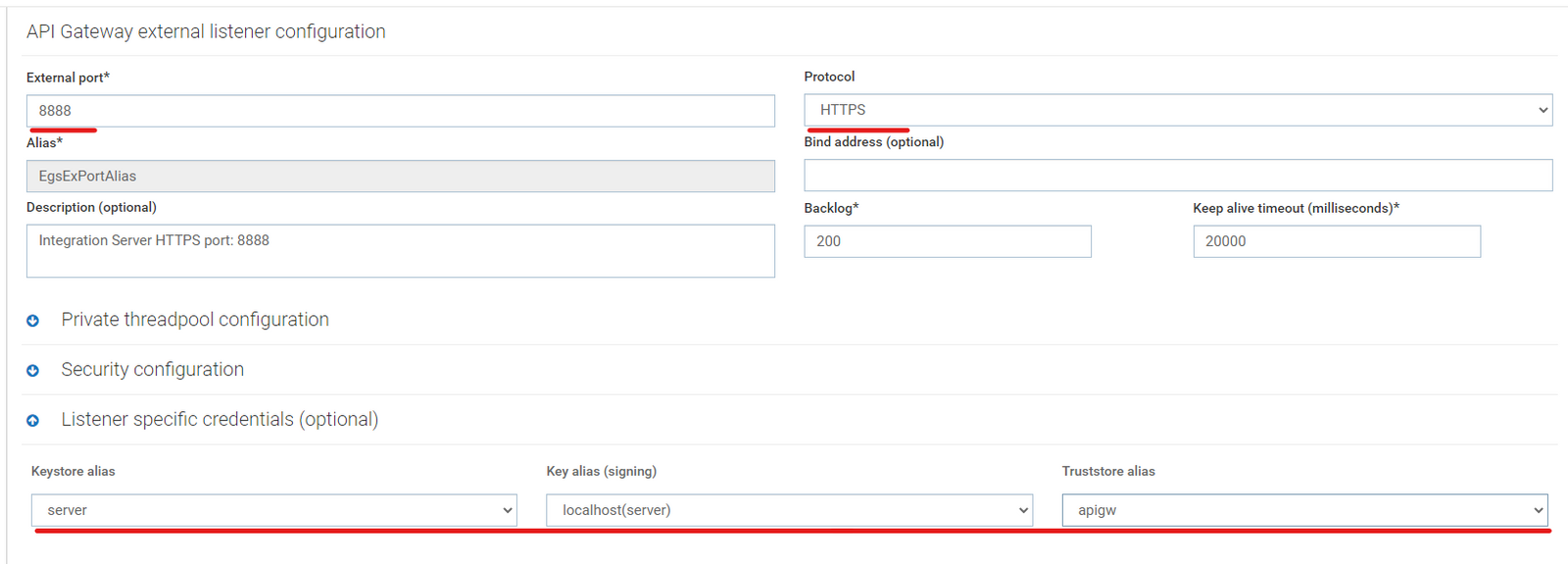Focus the Bind address input box
Image resolution: width=1568 pixels, height=564 pixels.
(x=1177, y=176)
